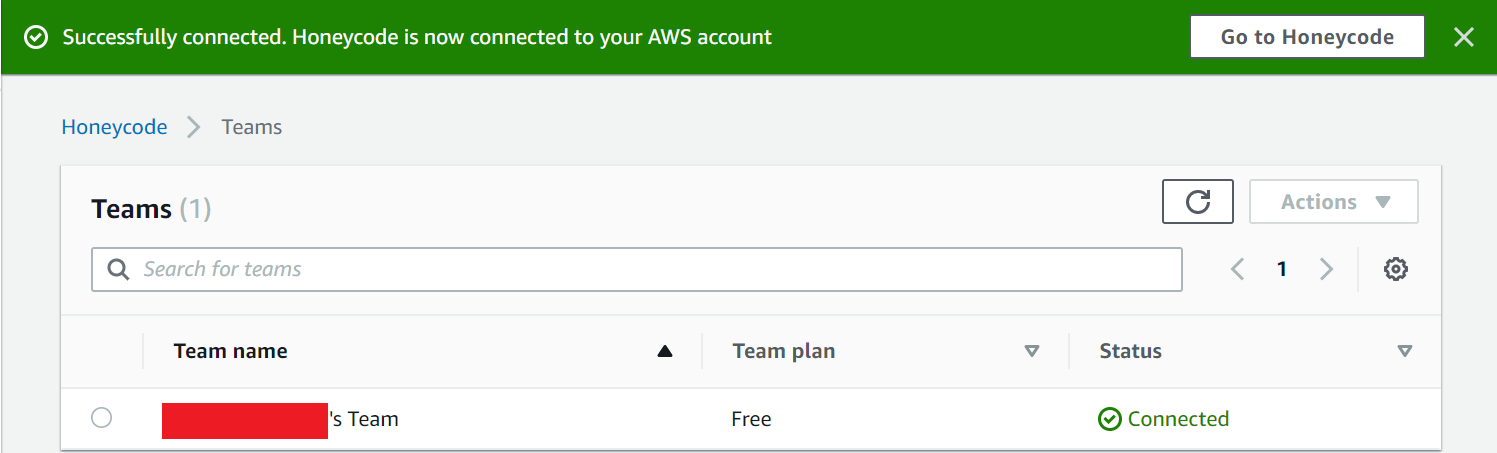Click the Honeycode breadcrumb link
Image resolution: width=1497 pixels, height=453 pixels.
click(x=114, y=127)
